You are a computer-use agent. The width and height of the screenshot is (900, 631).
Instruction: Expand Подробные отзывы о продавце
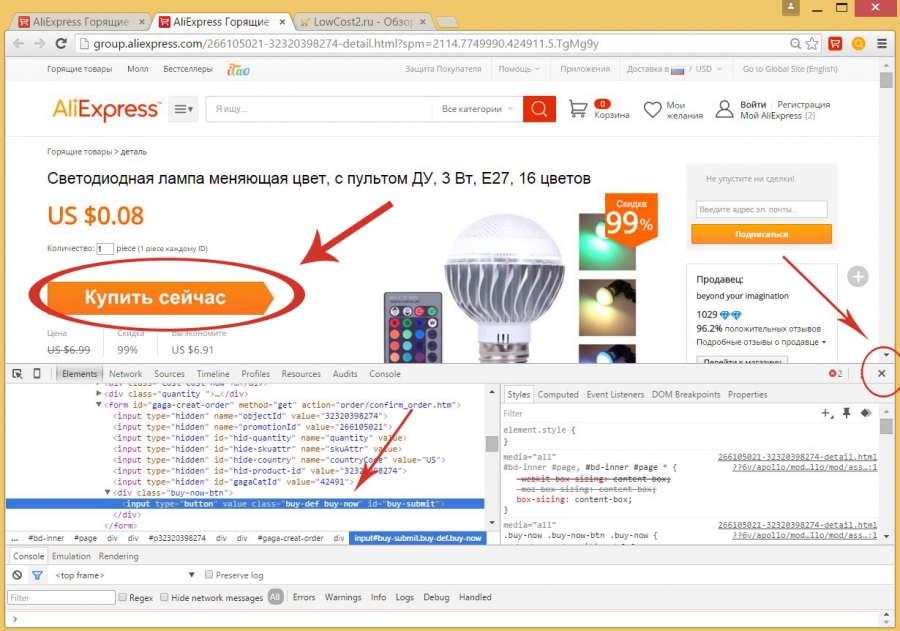click(761, 342)
